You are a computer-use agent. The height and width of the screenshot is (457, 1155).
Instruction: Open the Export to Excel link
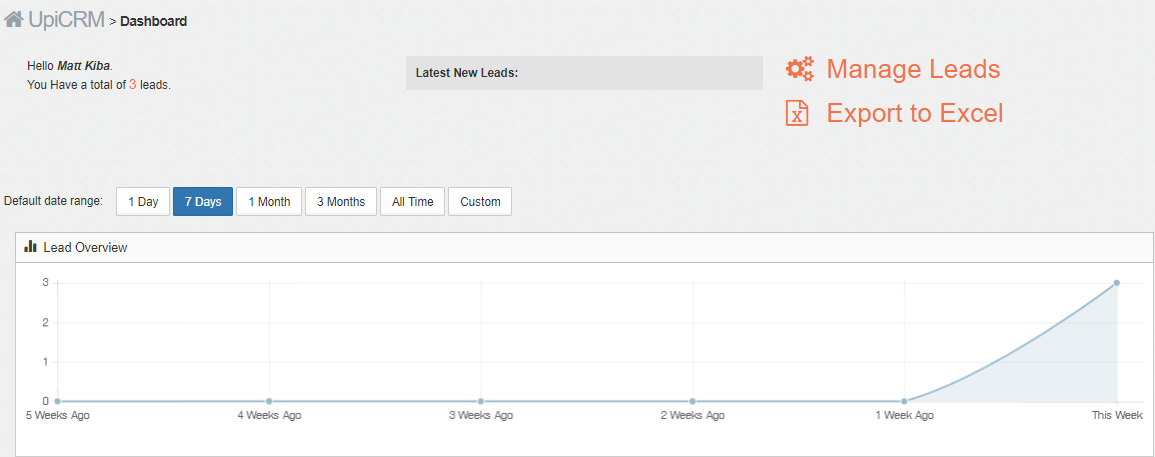(x=915, y=113)
